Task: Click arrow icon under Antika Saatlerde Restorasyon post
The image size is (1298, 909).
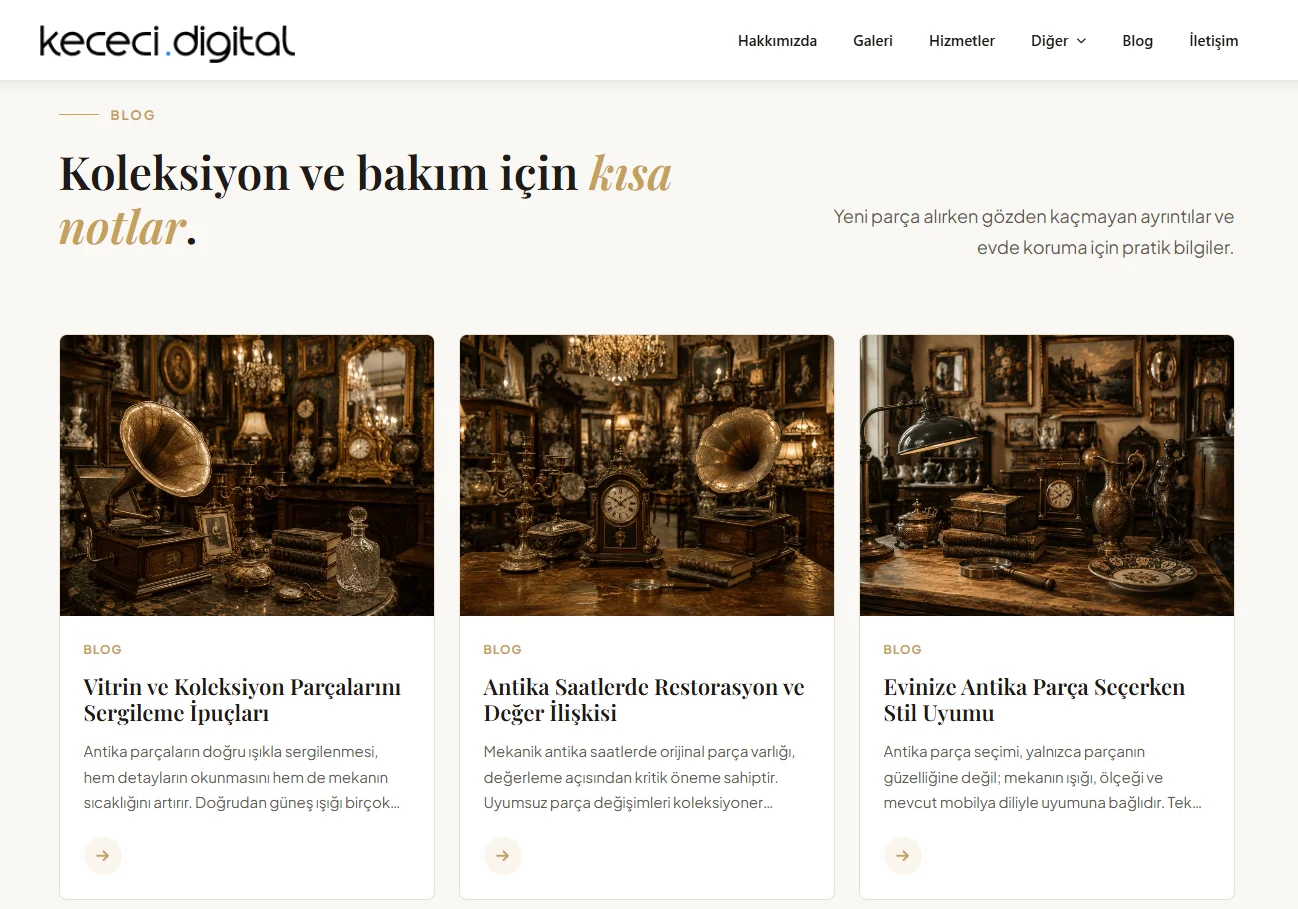Action: coord(503,856)
